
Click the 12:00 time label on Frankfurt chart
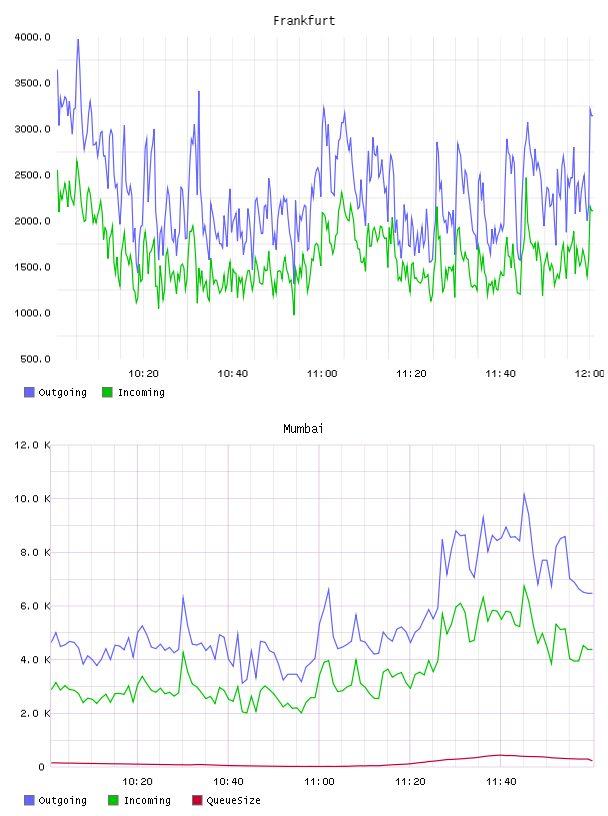pos(589,374)
